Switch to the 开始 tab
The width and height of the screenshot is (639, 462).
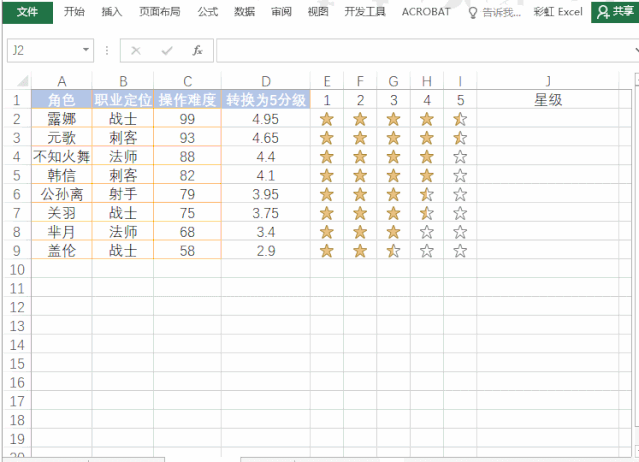[74, 12]
